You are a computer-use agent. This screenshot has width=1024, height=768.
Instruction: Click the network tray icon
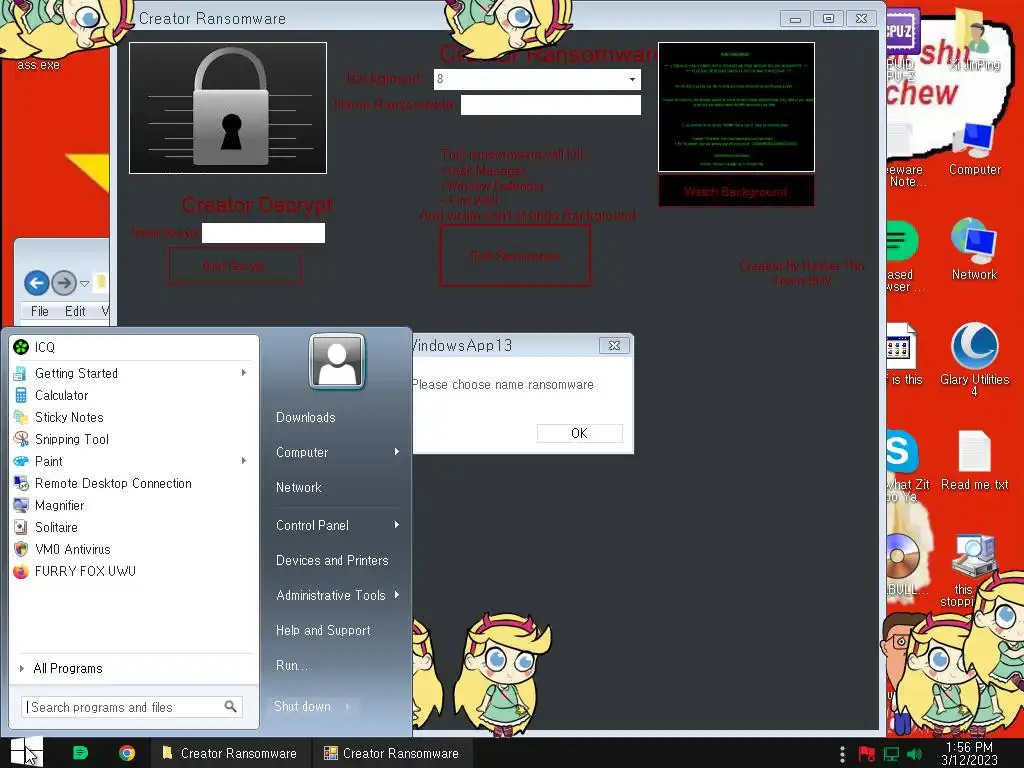(891, 754)
